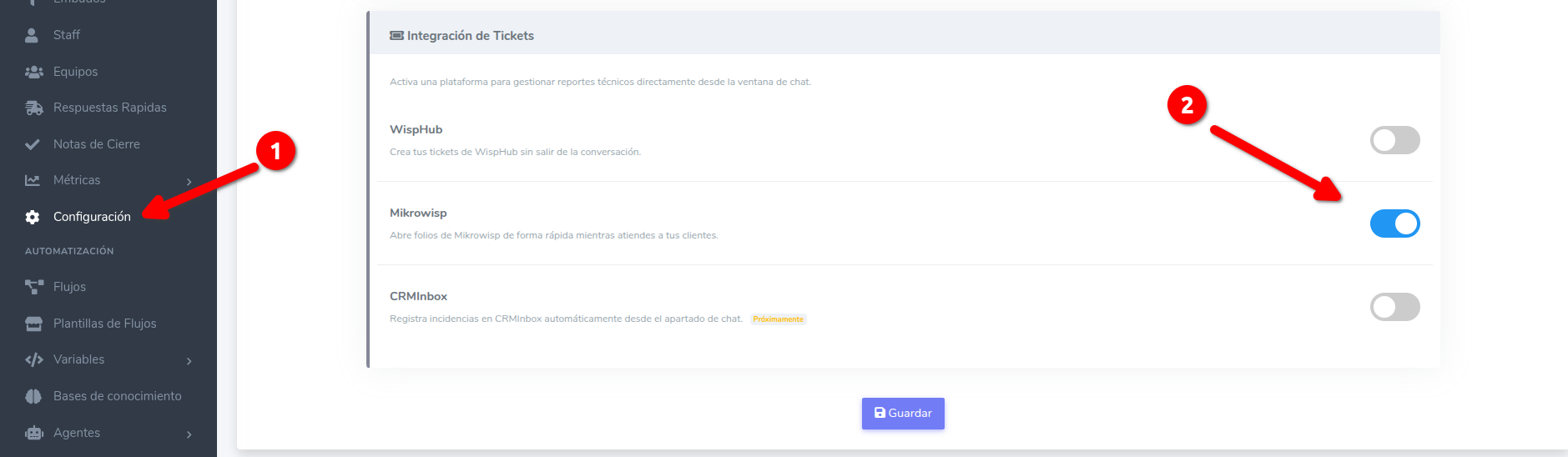
Task: Expand the Agentes submenu chevron
Action: click(189, 434)
